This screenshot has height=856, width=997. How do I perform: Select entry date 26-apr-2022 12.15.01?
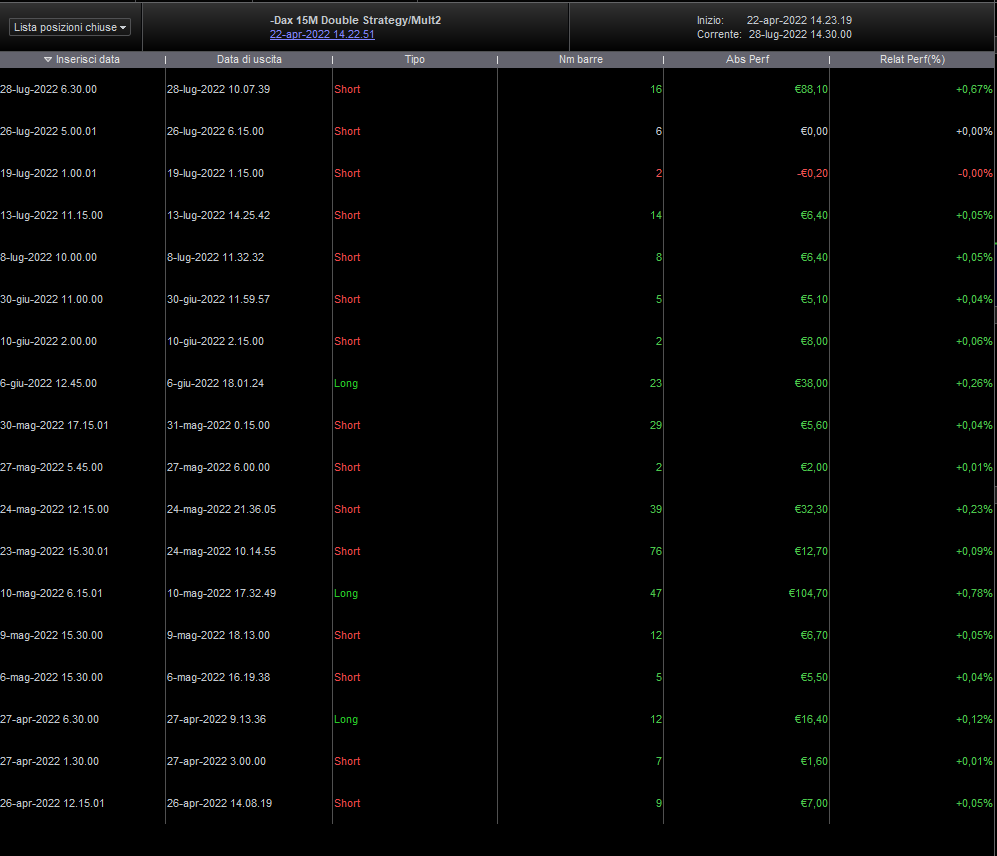pos(52,803)
